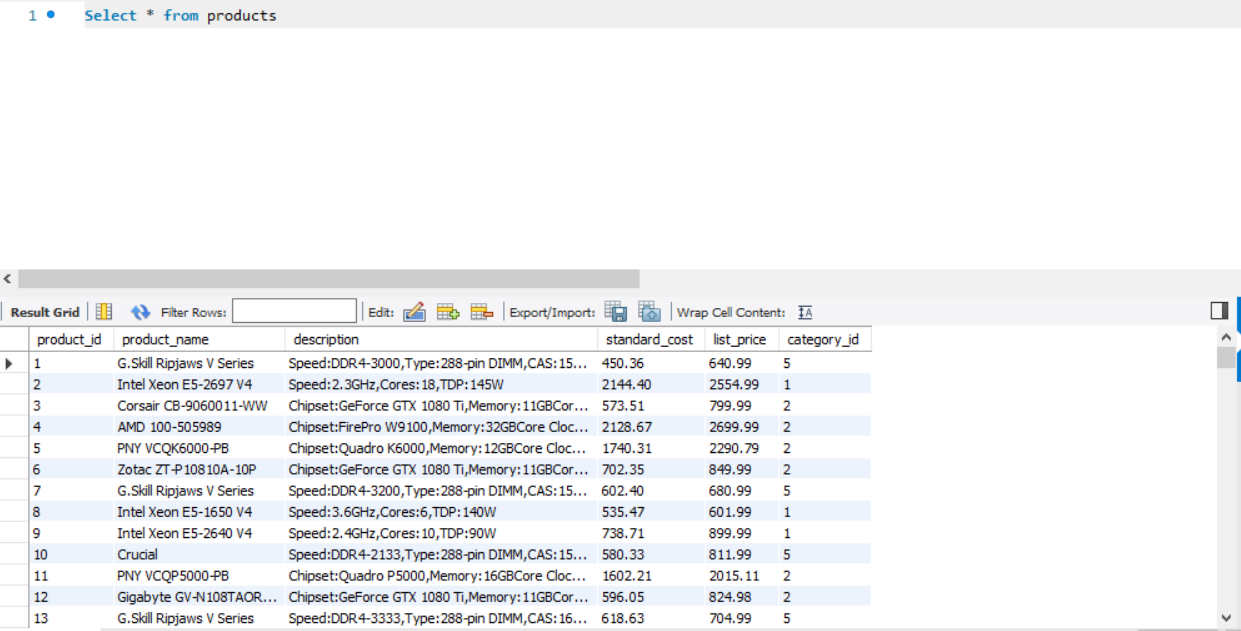This screenshot has height=631, width=1241.
Task: Click the 'Speed:DDR4-2133' description cell
Action: tap(441, 555)
